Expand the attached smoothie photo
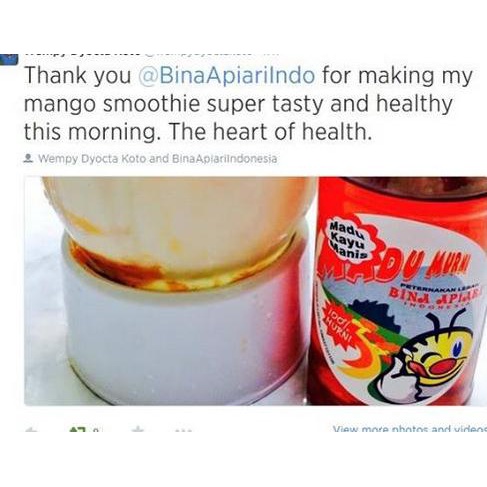Screen dimensions: 487x487 tap(256, 291)
